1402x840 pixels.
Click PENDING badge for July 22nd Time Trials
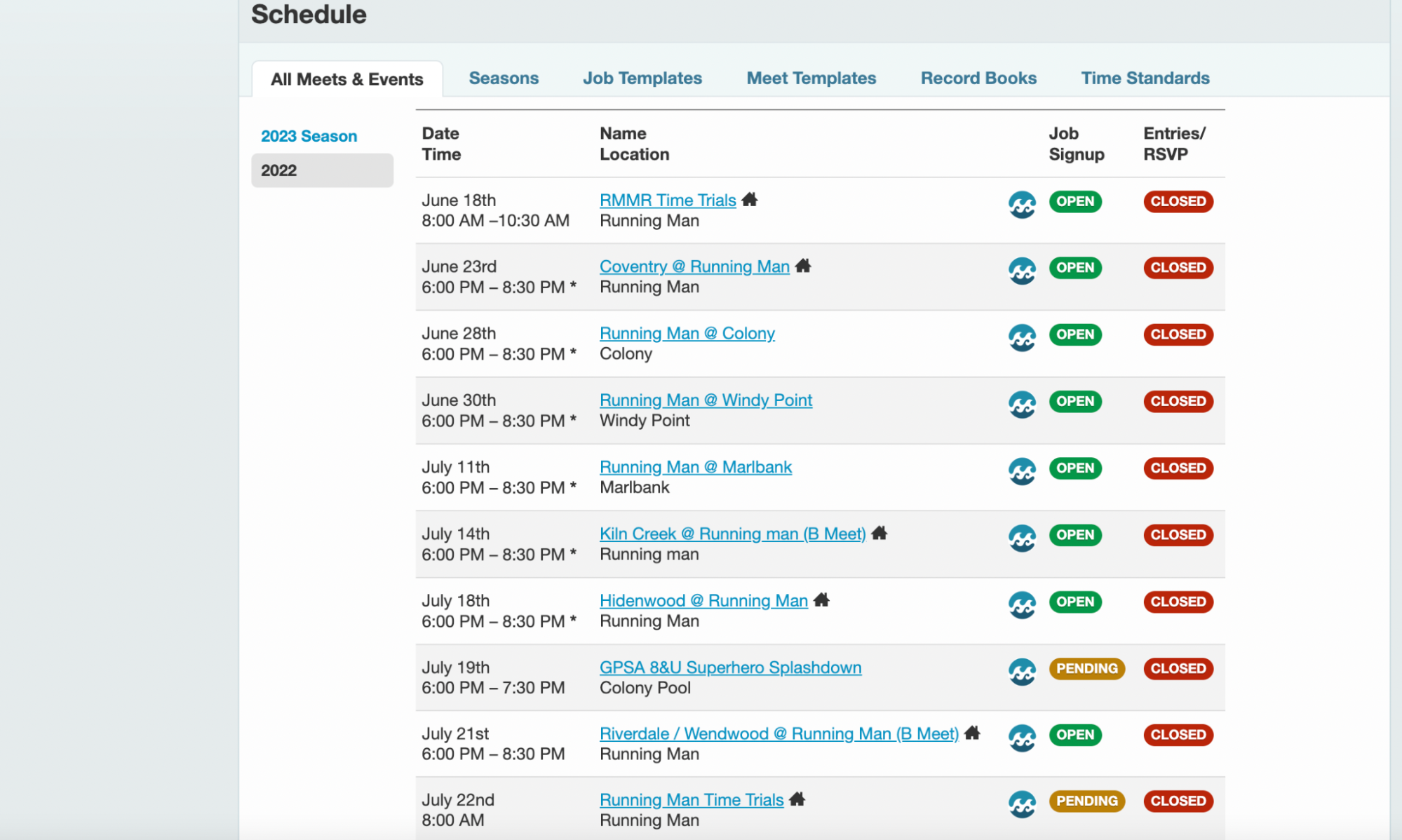click(1086, 801)
